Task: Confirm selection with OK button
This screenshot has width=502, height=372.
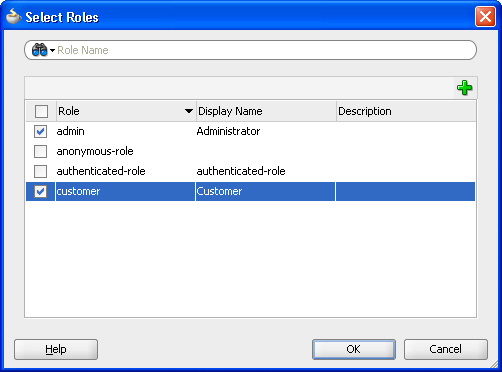Action: coord(354,349)
